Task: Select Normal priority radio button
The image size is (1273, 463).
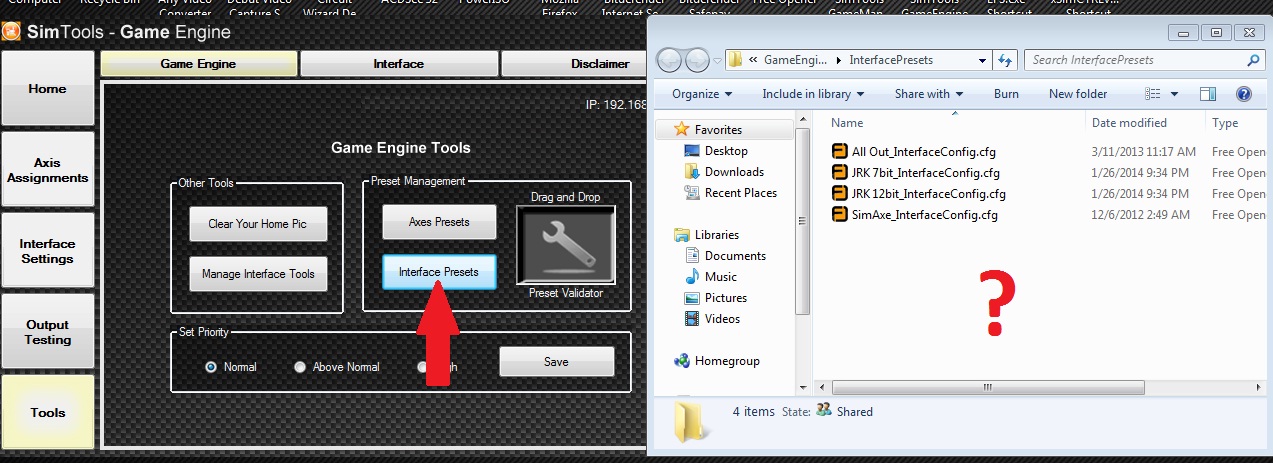Action: (x=211, y=367)
